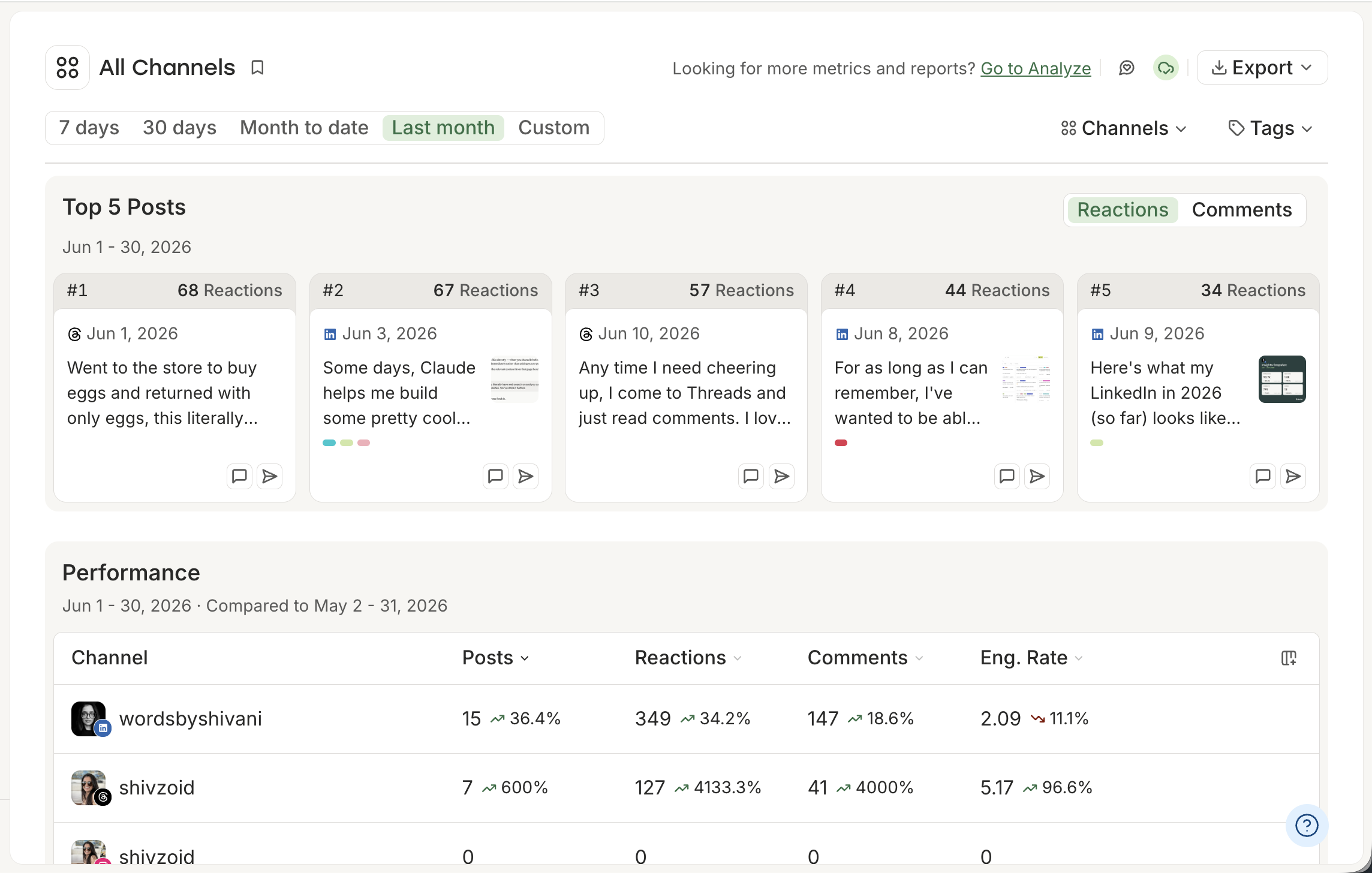This screenshot has height=873, width=1372.
Task: Open the thumbnail on post #2
Action: point(514,379)
